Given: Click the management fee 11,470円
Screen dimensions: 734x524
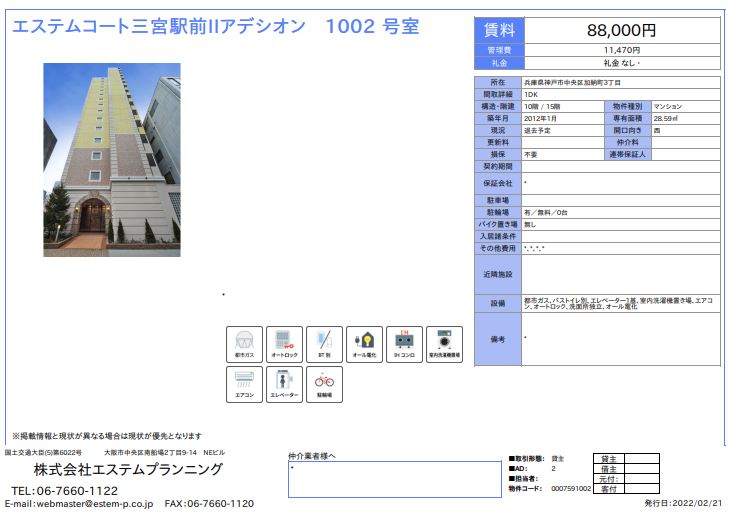Looking at the screenshot, I should [x=622, y=50].
